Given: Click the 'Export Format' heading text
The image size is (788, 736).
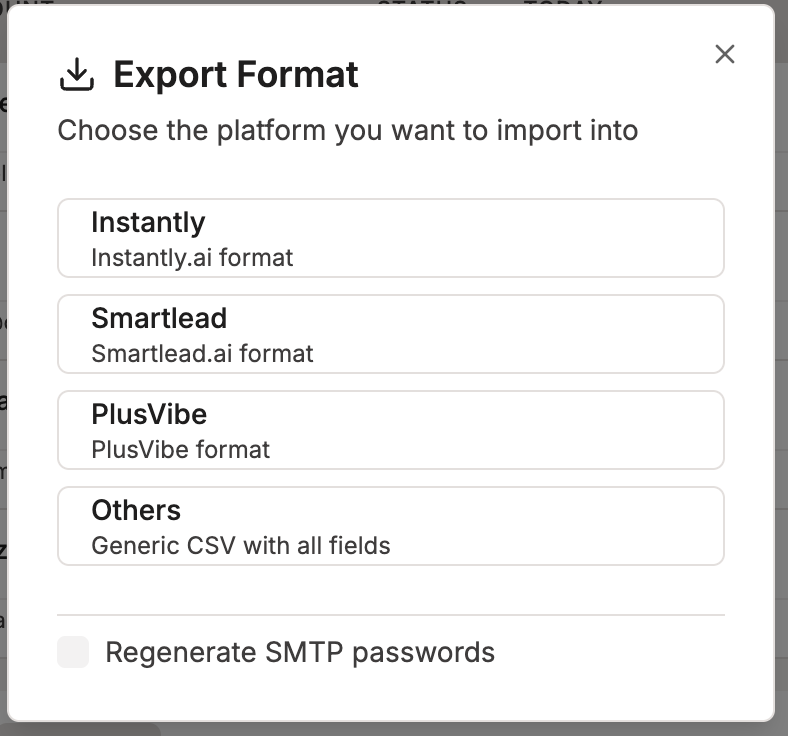Looking at the screenshot, I should click(x=236, y=74).
